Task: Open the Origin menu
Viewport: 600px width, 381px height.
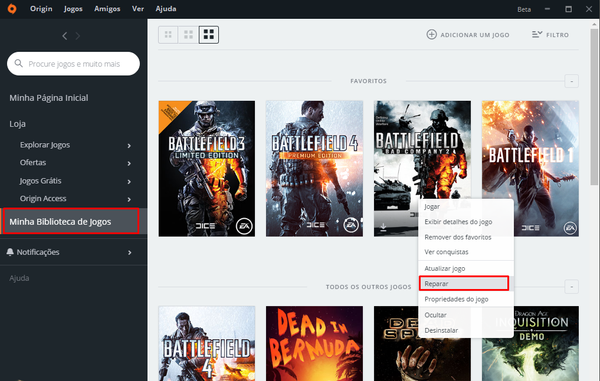Action: 41,9
